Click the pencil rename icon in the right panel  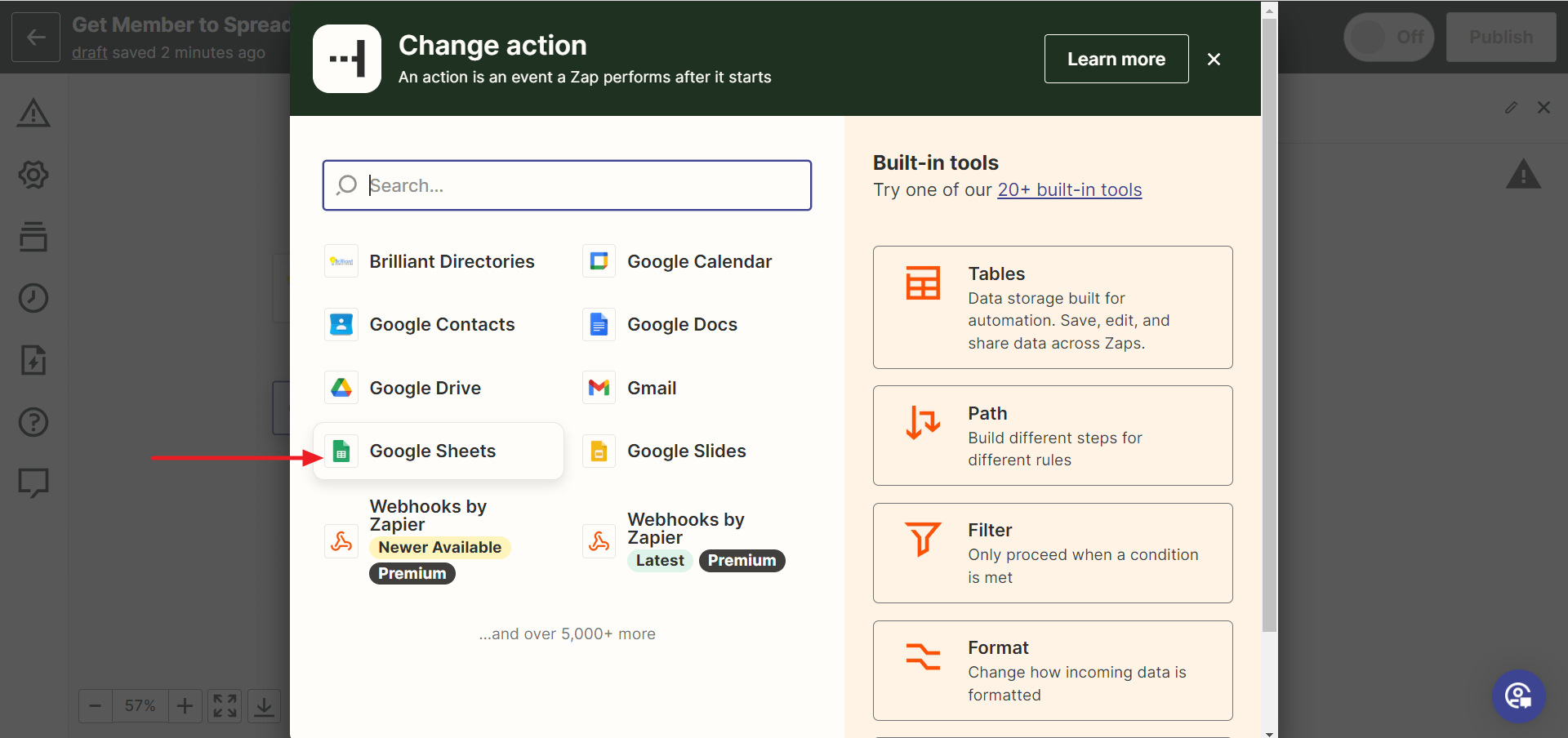point(1511,108)
